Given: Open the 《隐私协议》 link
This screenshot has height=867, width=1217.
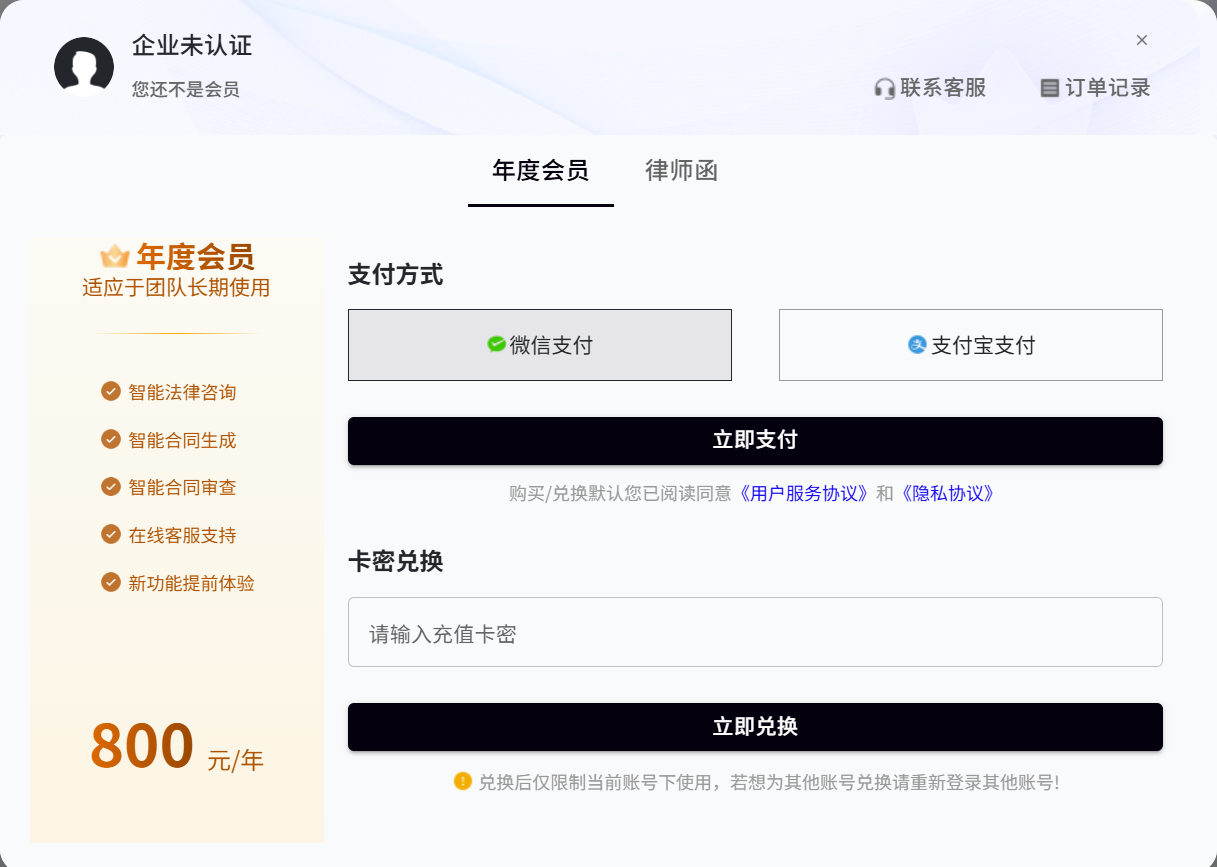Looking at the screenshot, I should (948, 493).
